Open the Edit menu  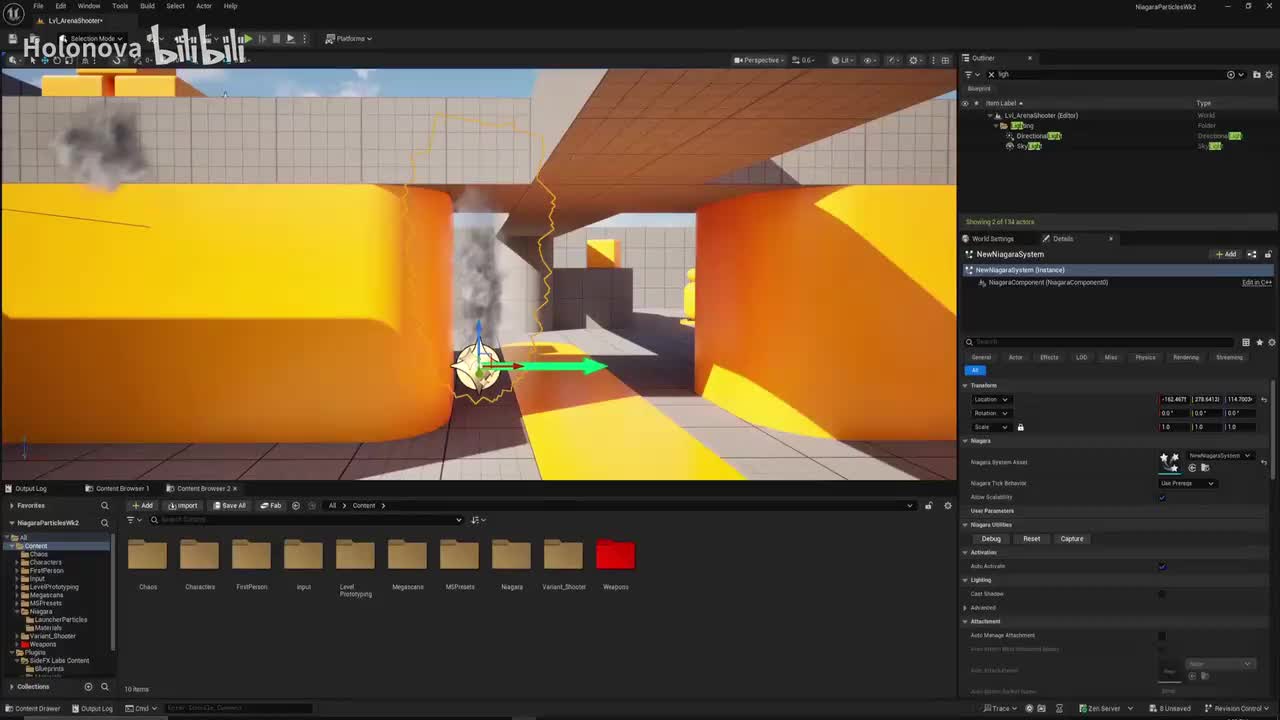(61, 6)
